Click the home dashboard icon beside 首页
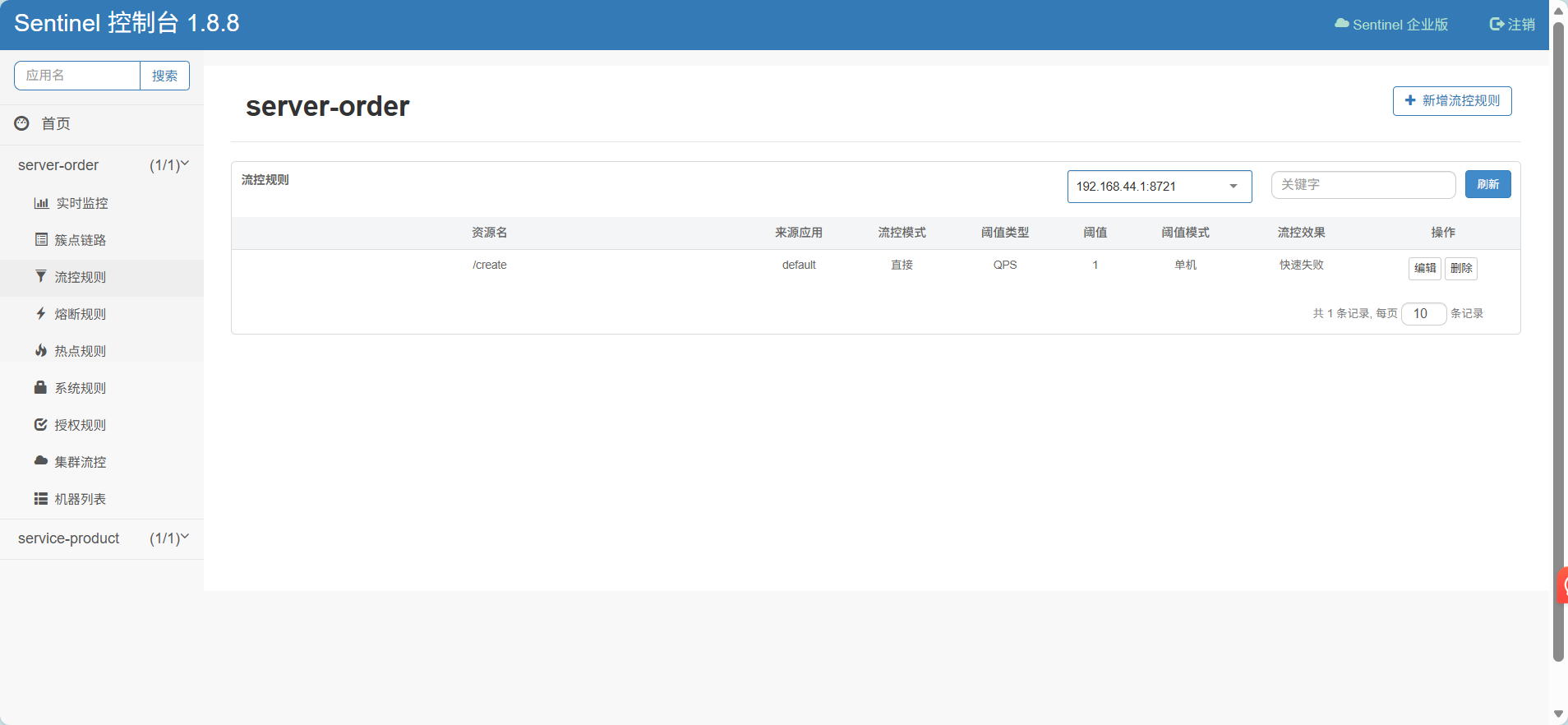The width and height of the screenshot is (1568, 725). coord(22,123)
